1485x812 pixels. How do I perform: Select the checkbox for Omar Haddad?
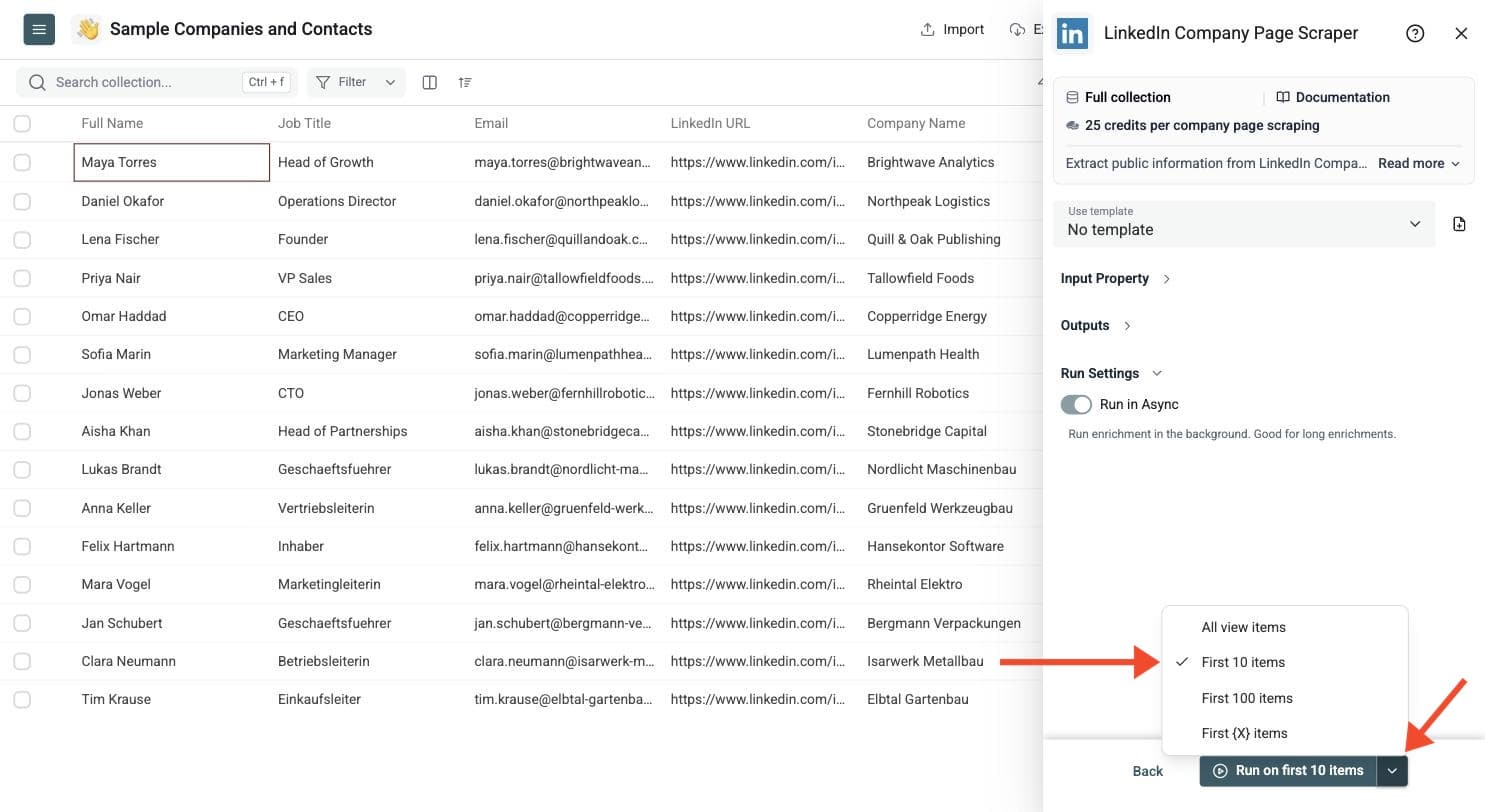22,316
